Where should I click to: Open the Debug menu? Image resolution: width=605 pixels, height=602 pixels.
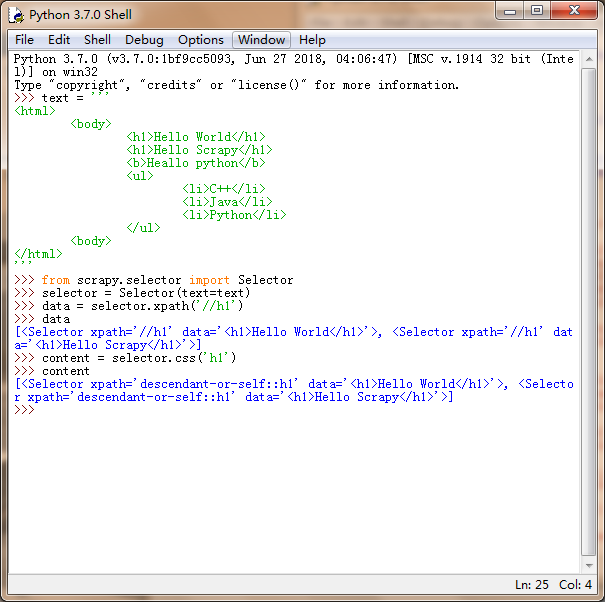click(144, 40)
